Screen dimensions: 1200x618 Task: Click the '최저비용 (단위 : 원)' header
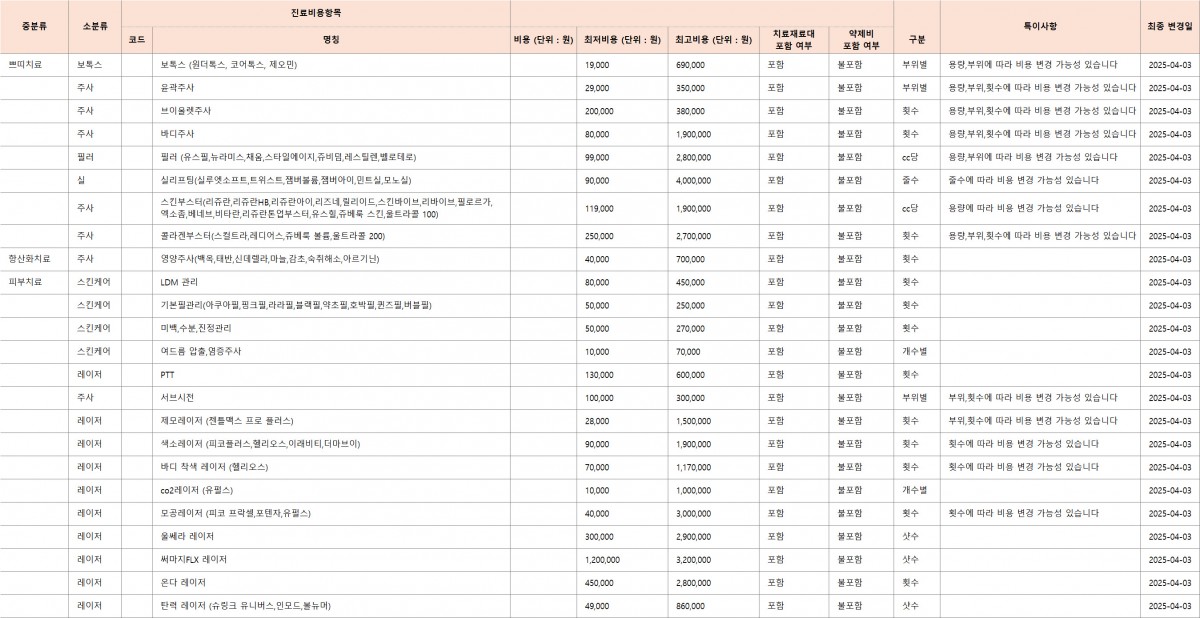622,39
